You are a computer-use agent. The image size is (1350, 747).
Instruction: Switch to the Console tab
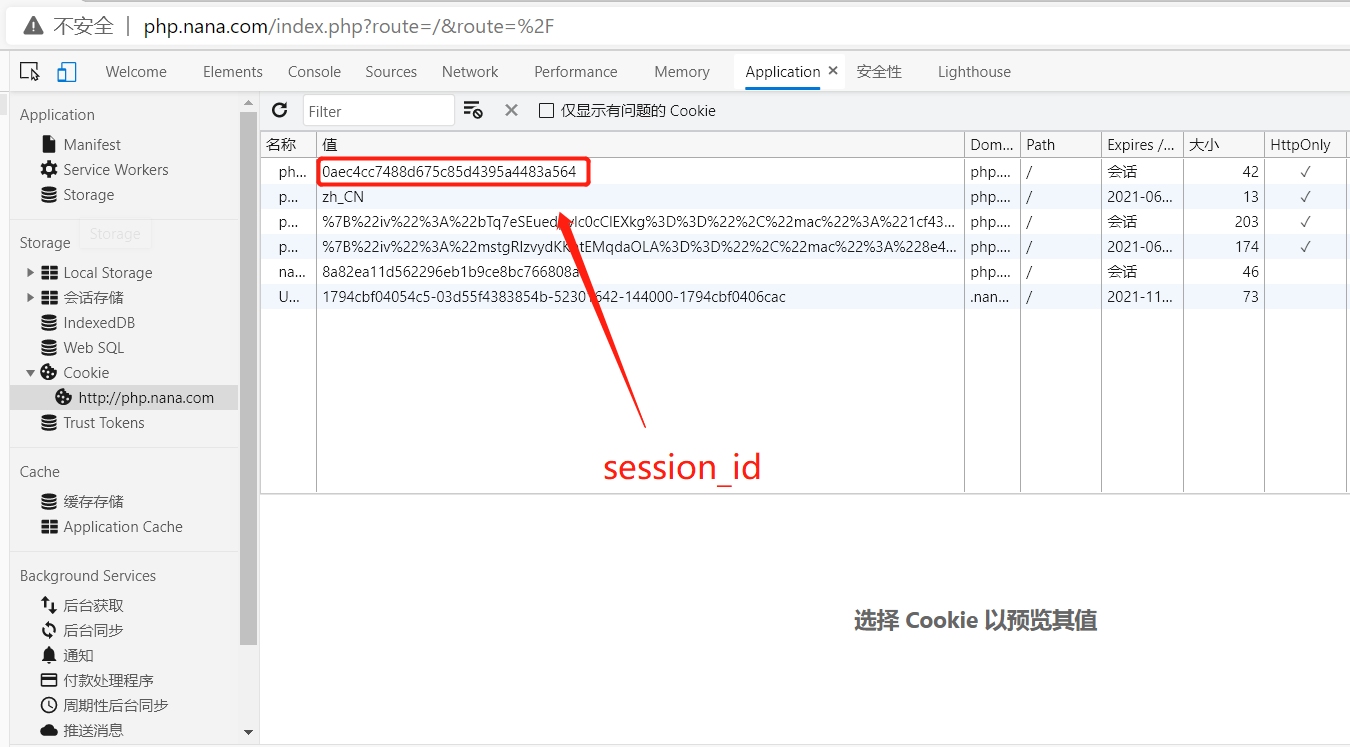point(314,71)
